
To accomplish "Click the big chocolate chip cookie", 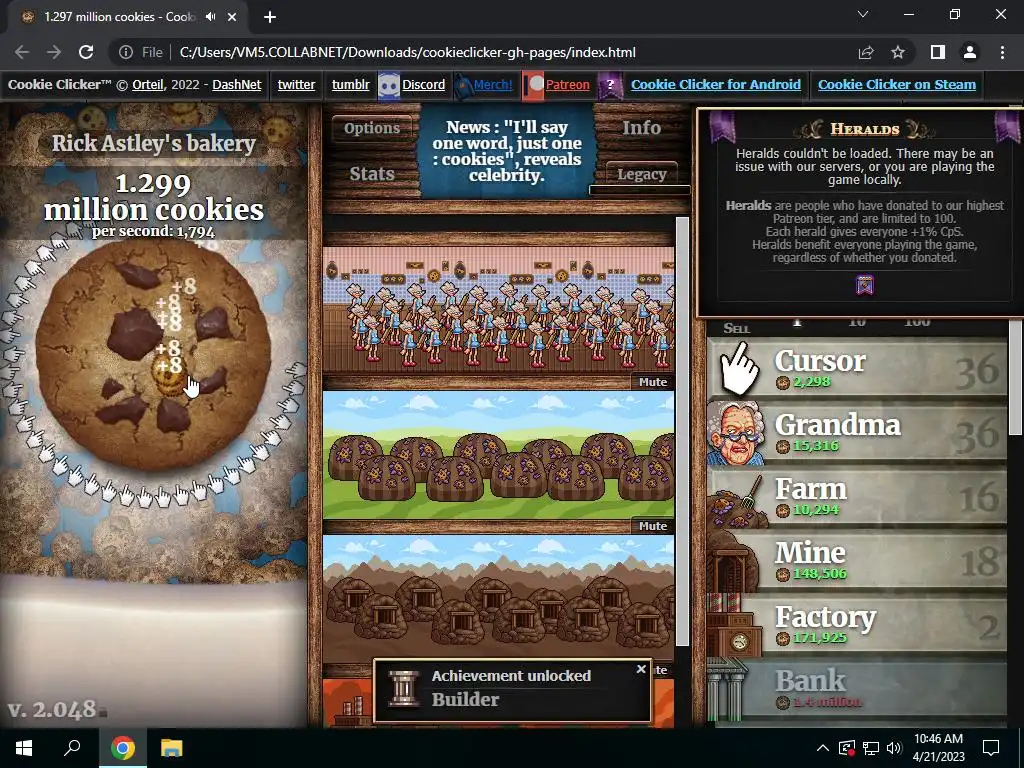I will (153, 356).
